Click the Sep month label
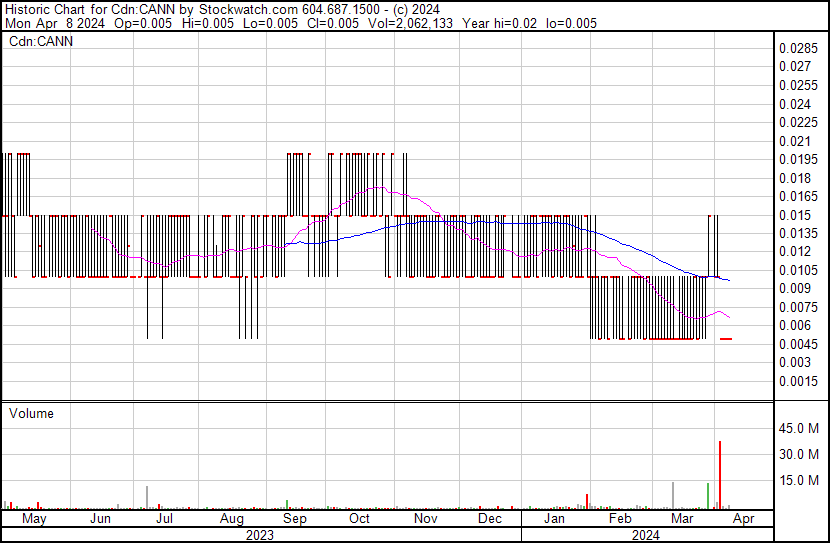Screen dimensions: 830x543 295,519
